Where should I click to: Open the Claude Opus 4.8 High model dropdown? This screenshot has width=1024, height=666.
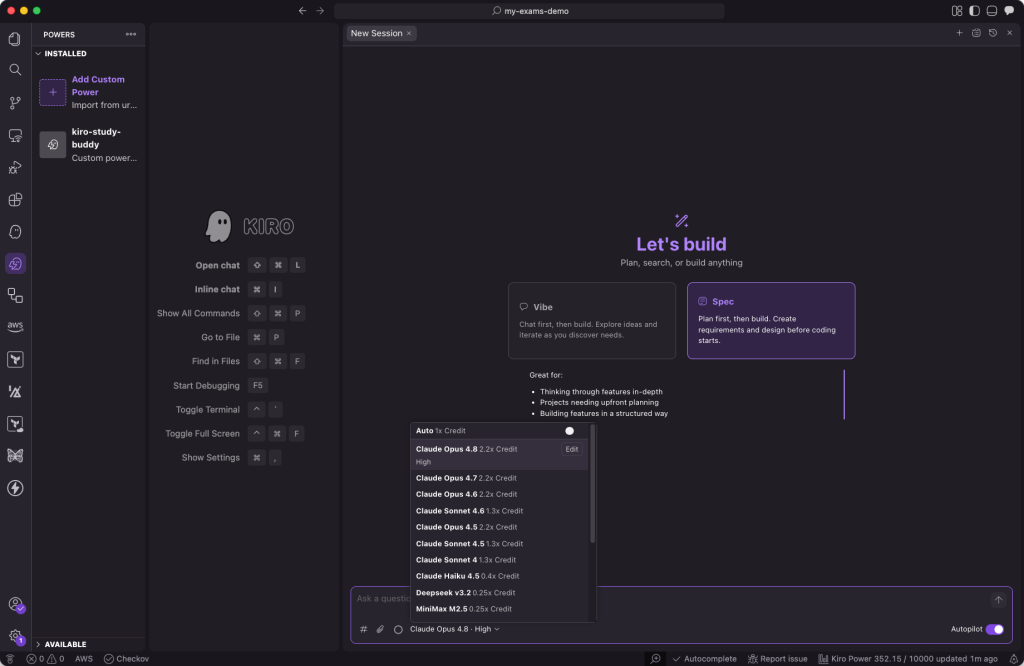455,629
